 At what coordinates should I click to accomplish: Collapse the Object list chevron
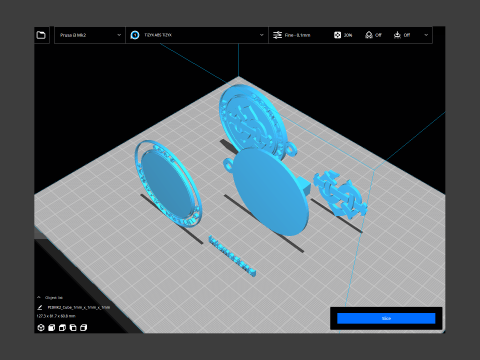[x=39, y=297]
